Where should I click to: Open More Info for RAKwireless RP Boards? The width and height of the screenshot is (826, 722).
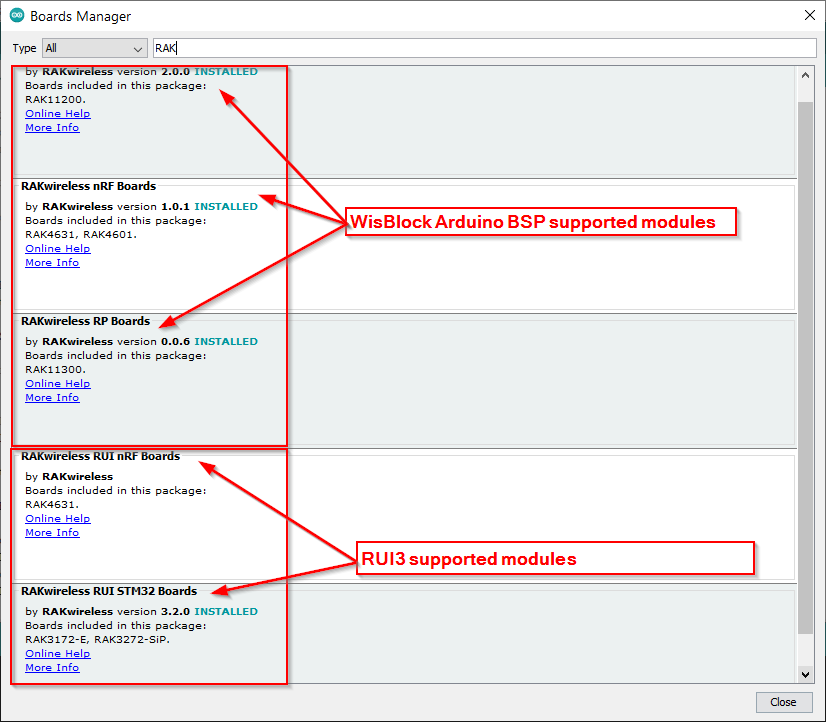(52, 398)
